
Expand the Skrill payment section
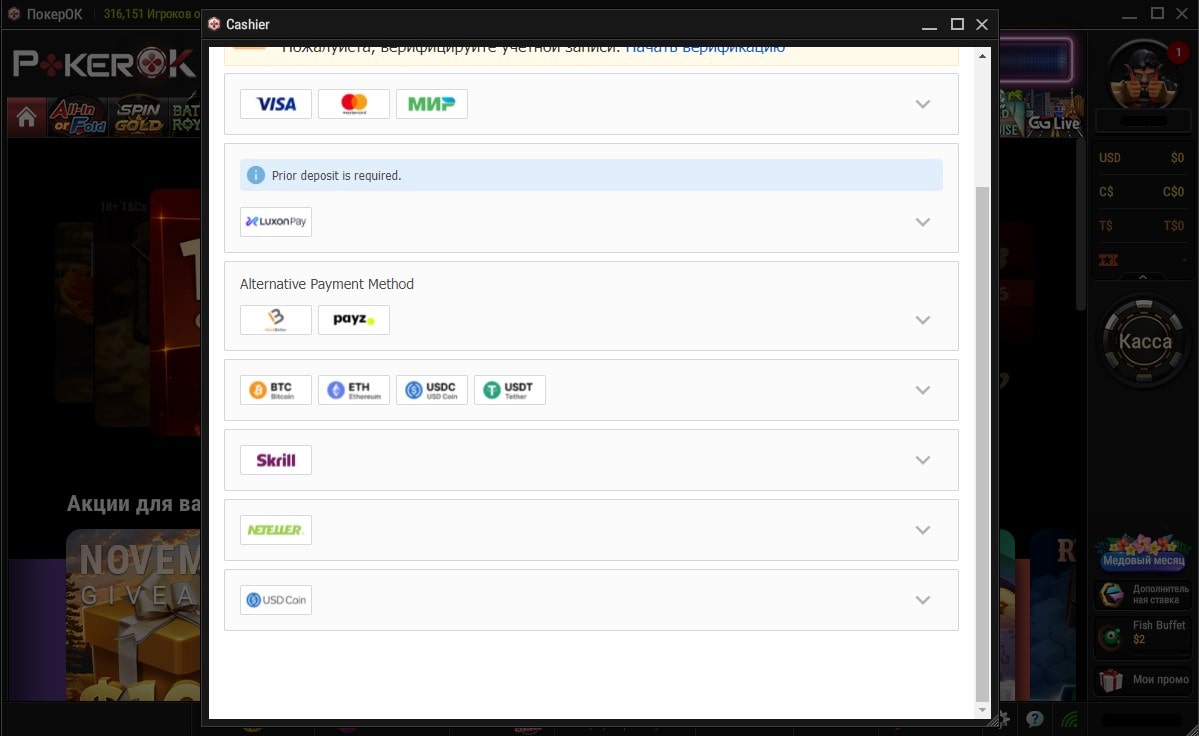point(923,460)
